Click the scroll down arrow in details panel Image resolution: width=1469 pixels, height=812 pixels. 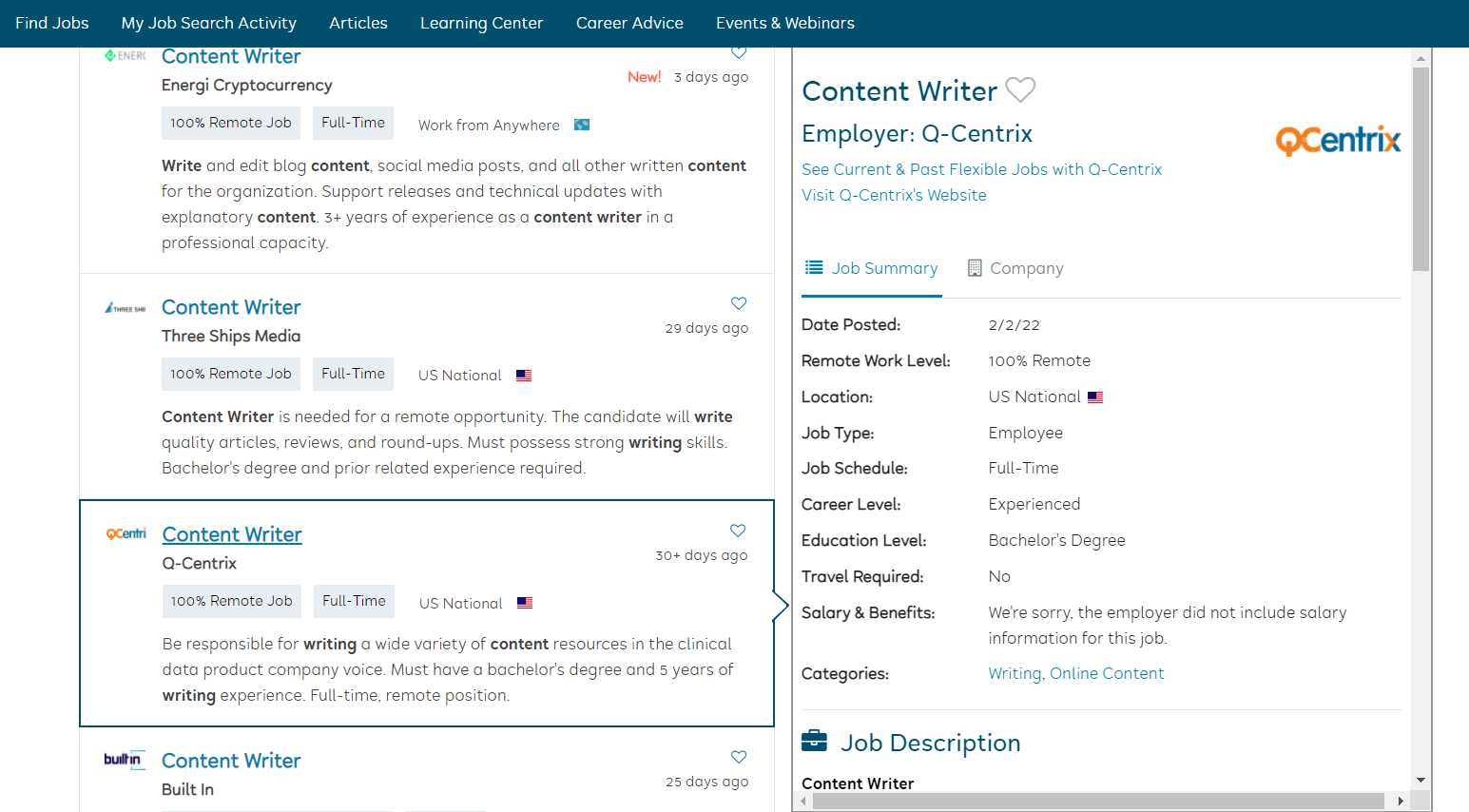1421,781
